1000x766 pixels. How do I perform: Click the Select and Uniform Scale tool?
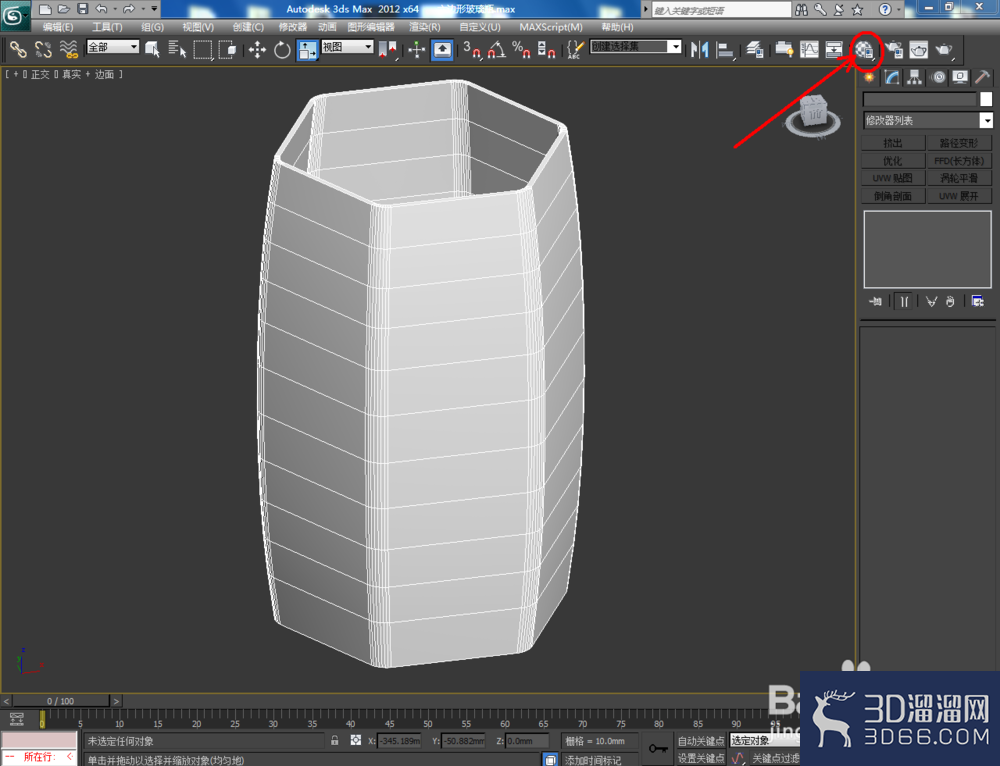click(307, 49)
